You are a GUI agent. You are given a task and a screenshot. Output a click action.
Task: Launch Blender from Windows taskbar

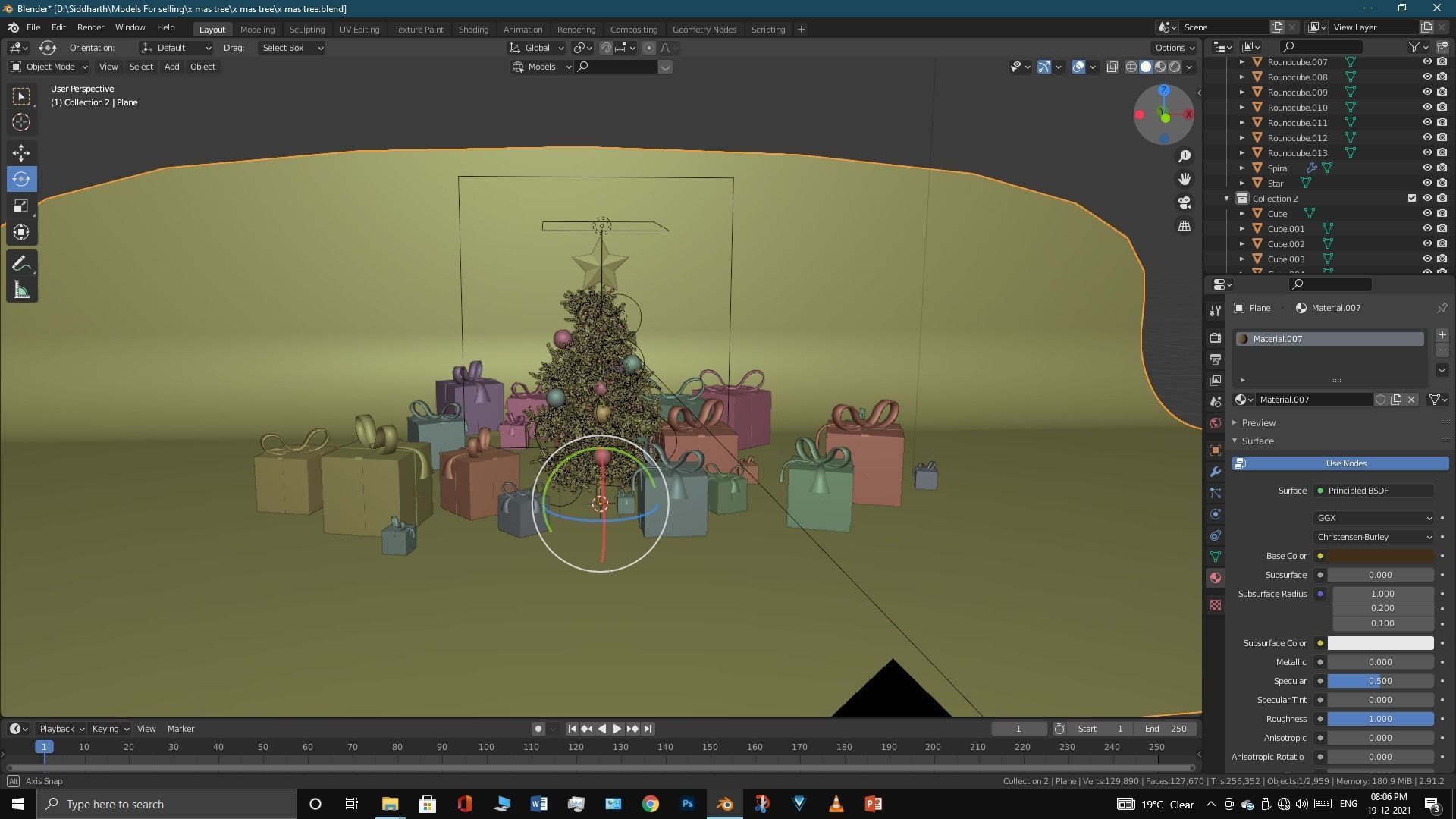tap(724, 804)
